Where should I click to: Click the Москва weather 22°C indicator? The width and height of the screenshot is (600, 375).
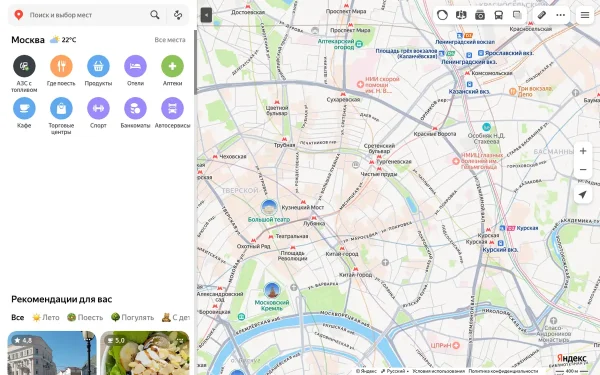coord(63,39)
